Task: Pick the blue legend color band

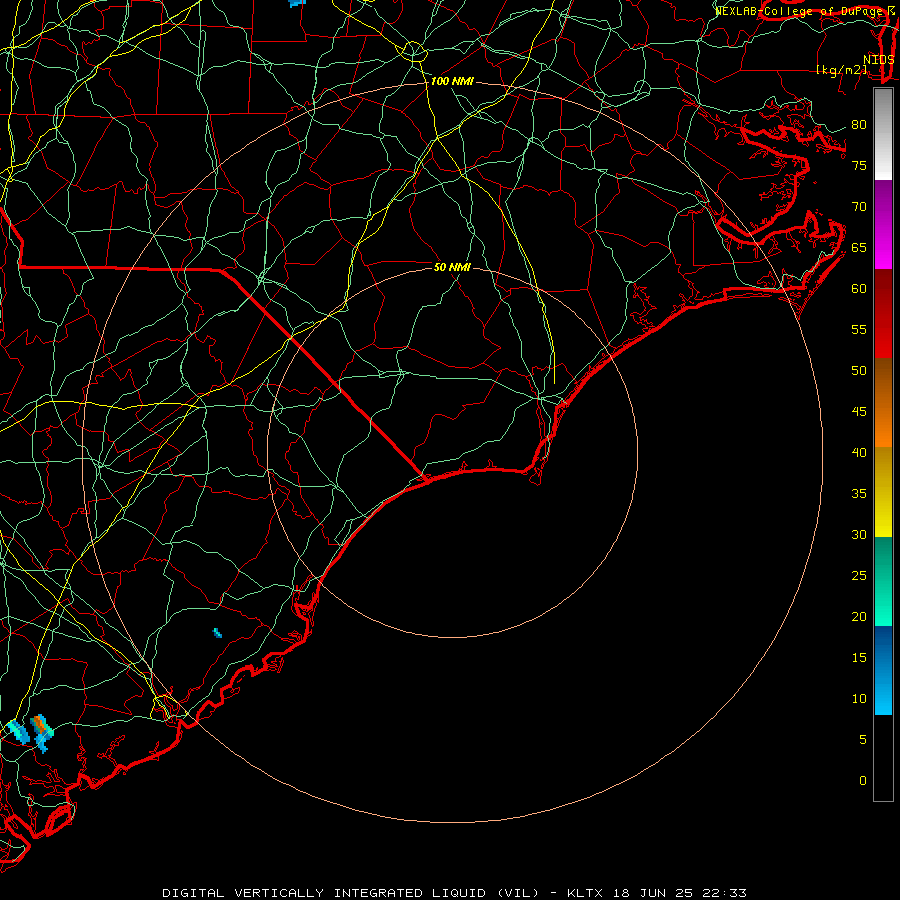Action: [883, 670]
